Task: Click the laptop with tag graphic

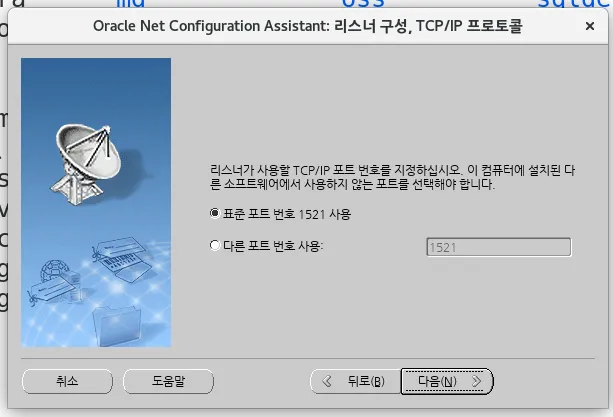Action: pyautogui.click(x=123, y=259)
